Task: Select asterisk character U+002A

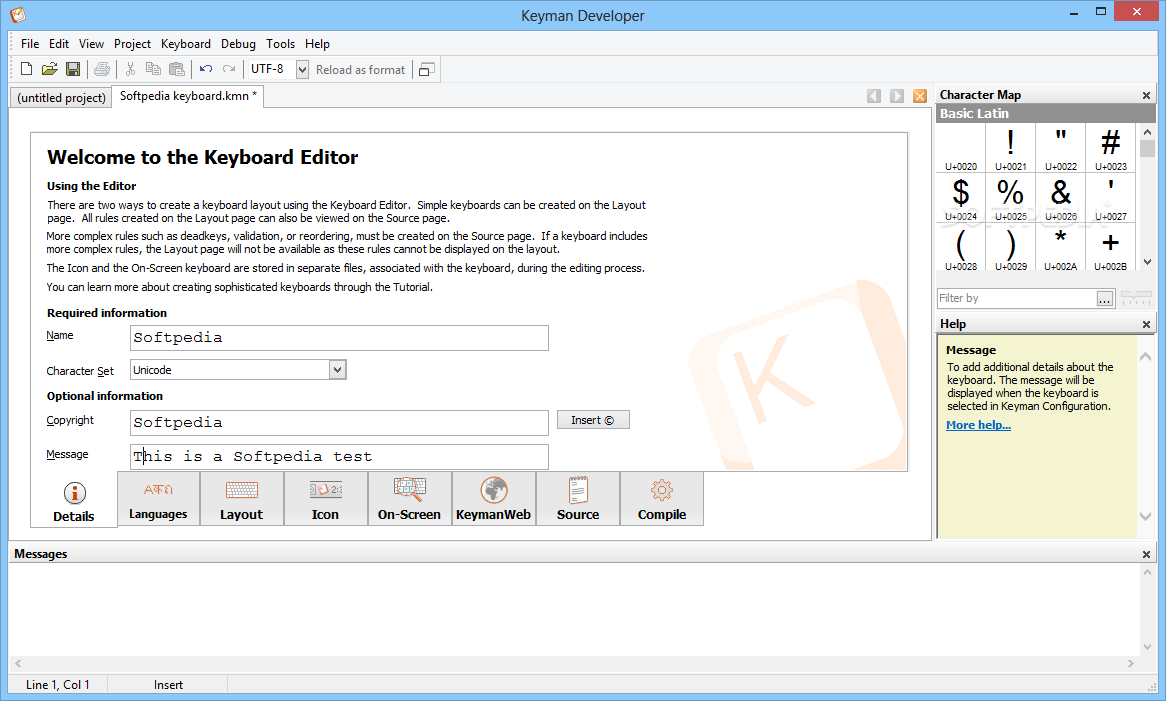Action: pos(1060,248)
